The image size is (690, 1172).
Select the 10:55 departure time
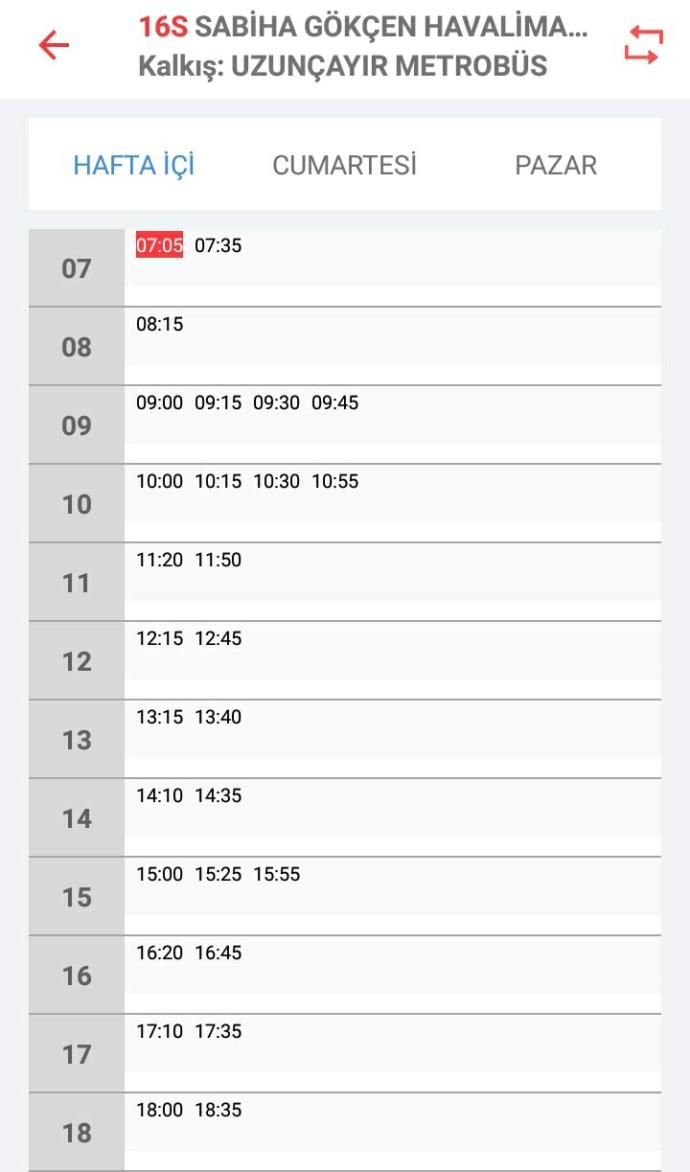pyautogui.click(x=335, y=481)
